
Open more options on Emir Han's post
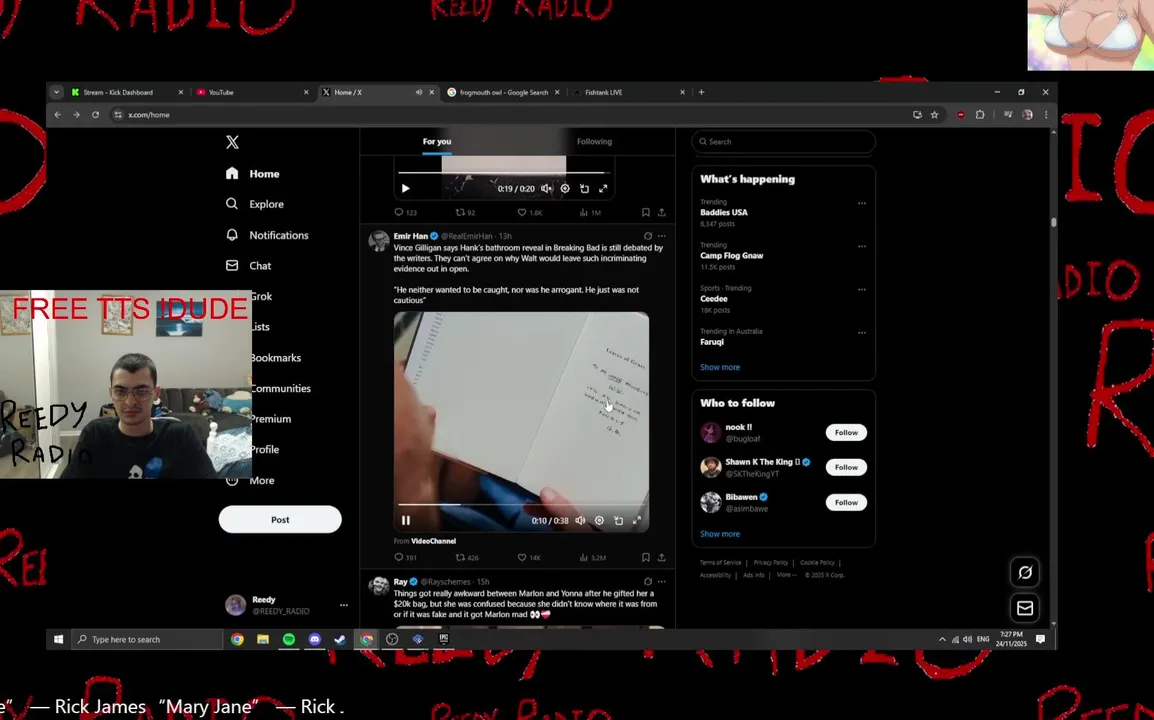(x=662, y=236)
